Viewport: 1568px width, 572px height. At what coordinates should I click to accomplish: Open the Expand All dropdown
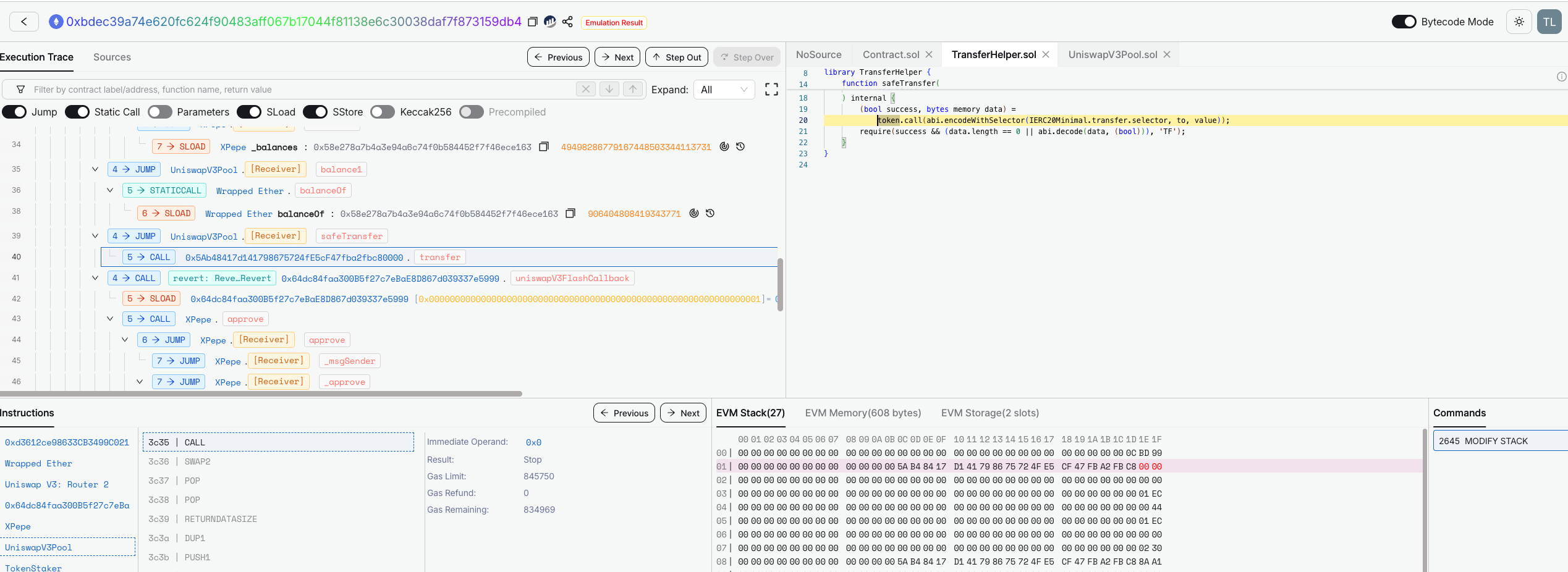click(x=724, y=90)
